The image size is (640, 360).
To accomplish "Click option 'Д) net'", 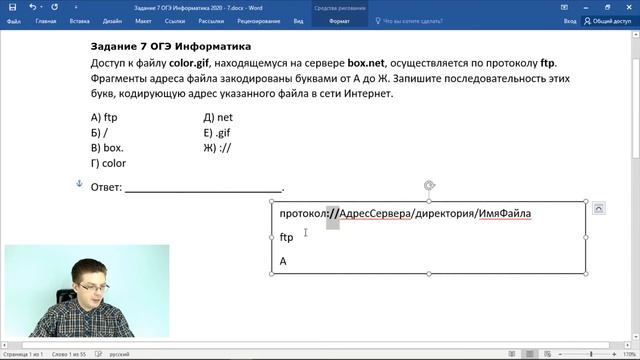I will (218, 118).
